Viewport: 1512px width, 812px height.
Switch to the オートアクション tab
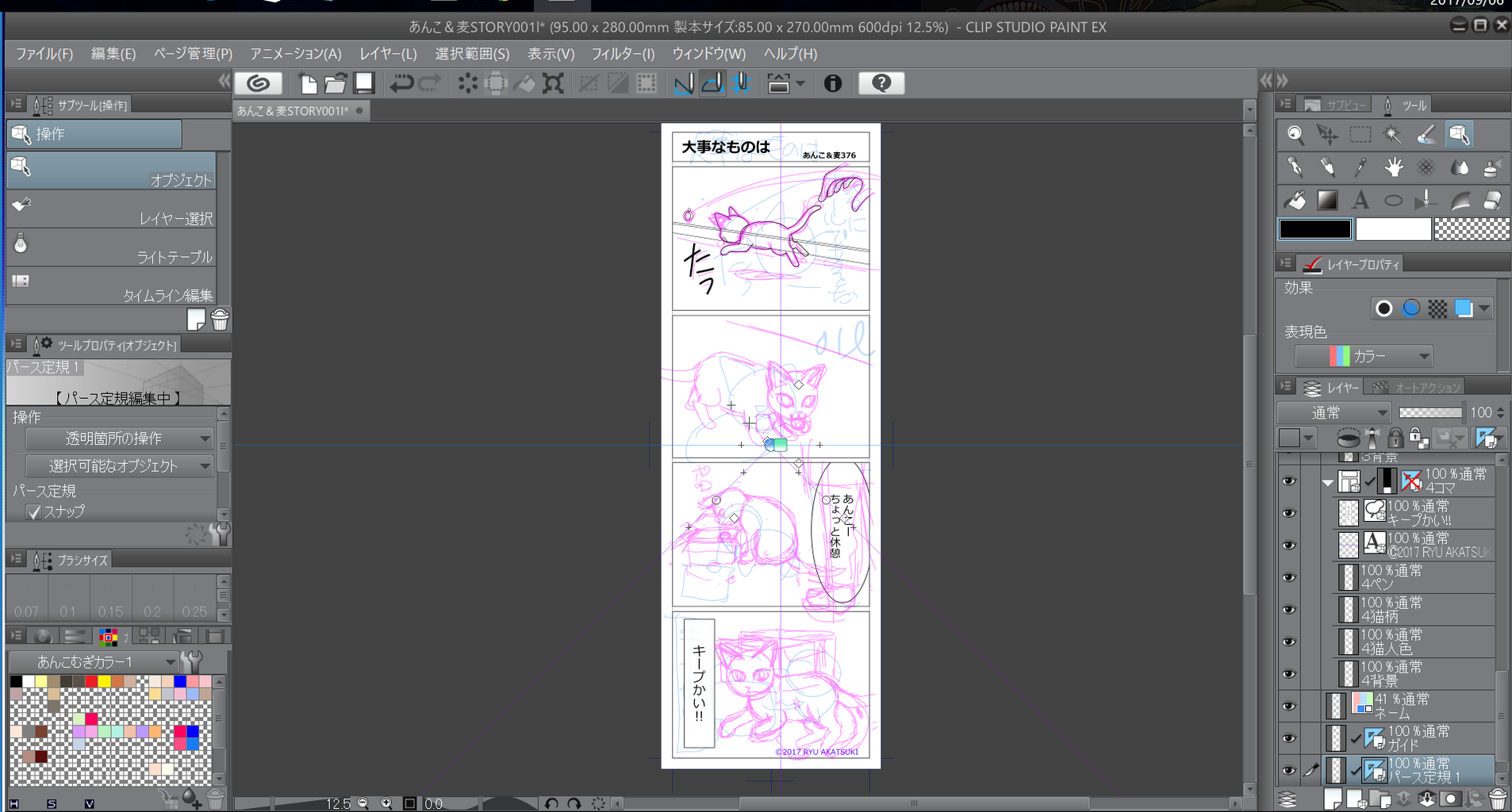click(1418, 387)
